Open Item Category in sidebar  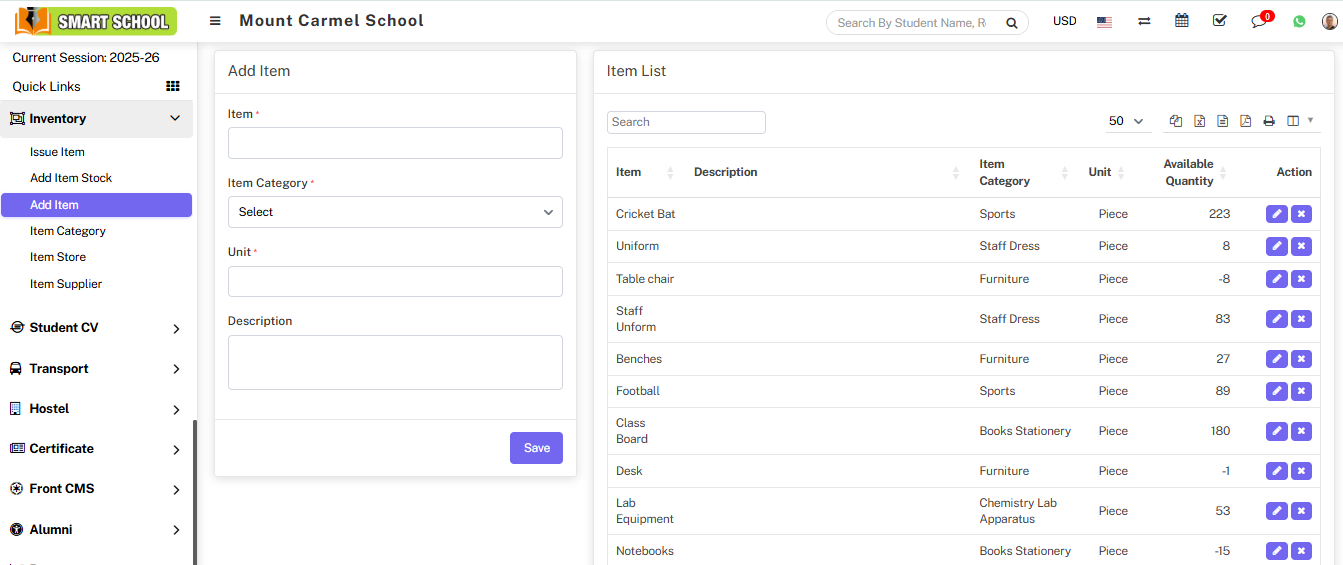click(68, 231)
